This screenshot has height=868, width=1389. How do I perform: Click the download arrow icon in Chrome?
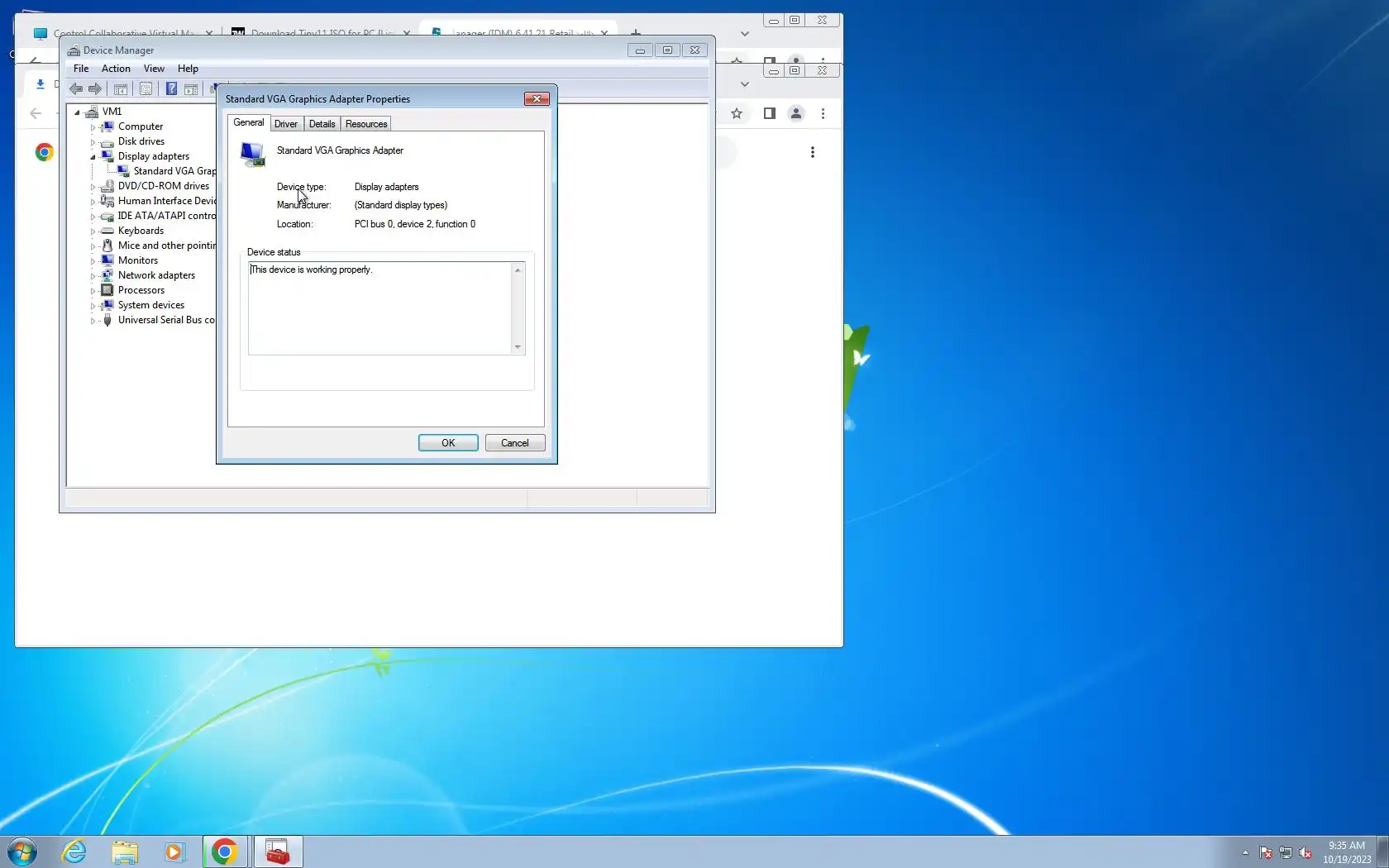coord(40,84)
